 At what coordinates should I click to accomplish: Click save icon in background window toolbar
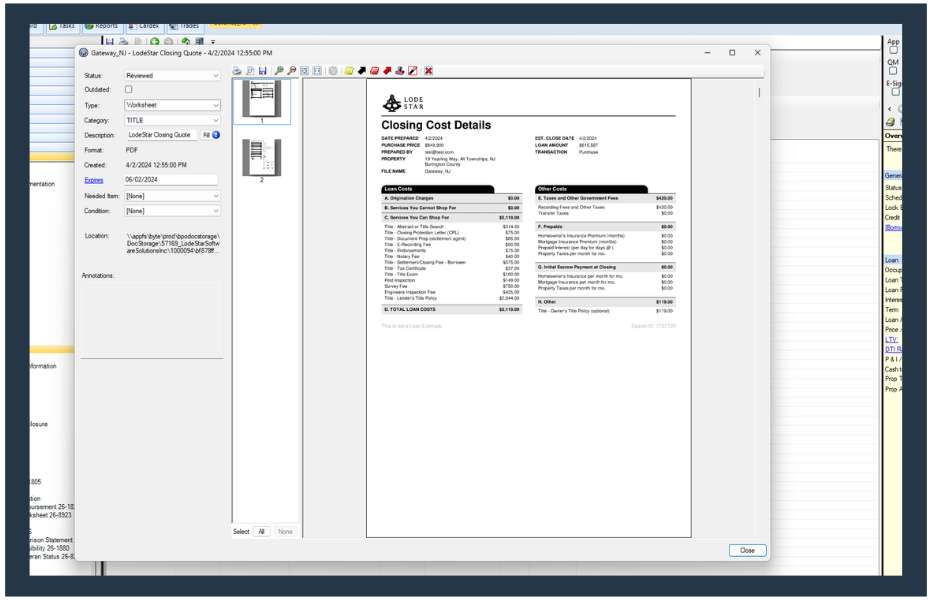(x=109, y=42)
